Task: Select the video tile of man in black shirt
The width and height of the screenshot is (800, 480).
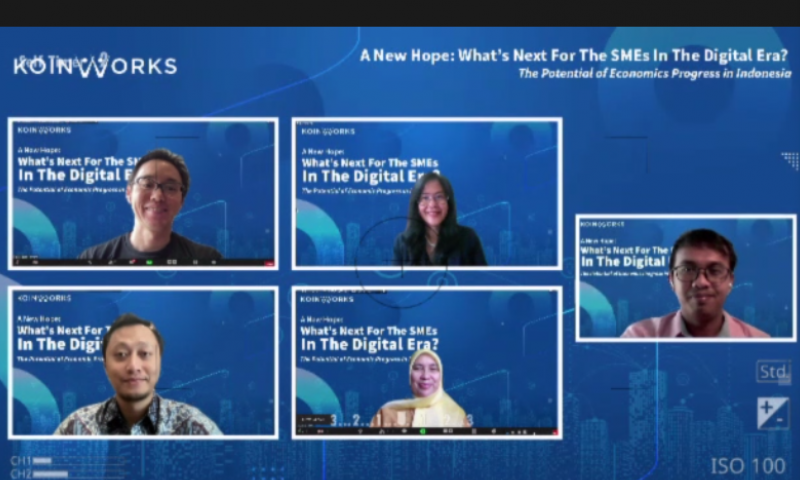Action: pos(143,192)
